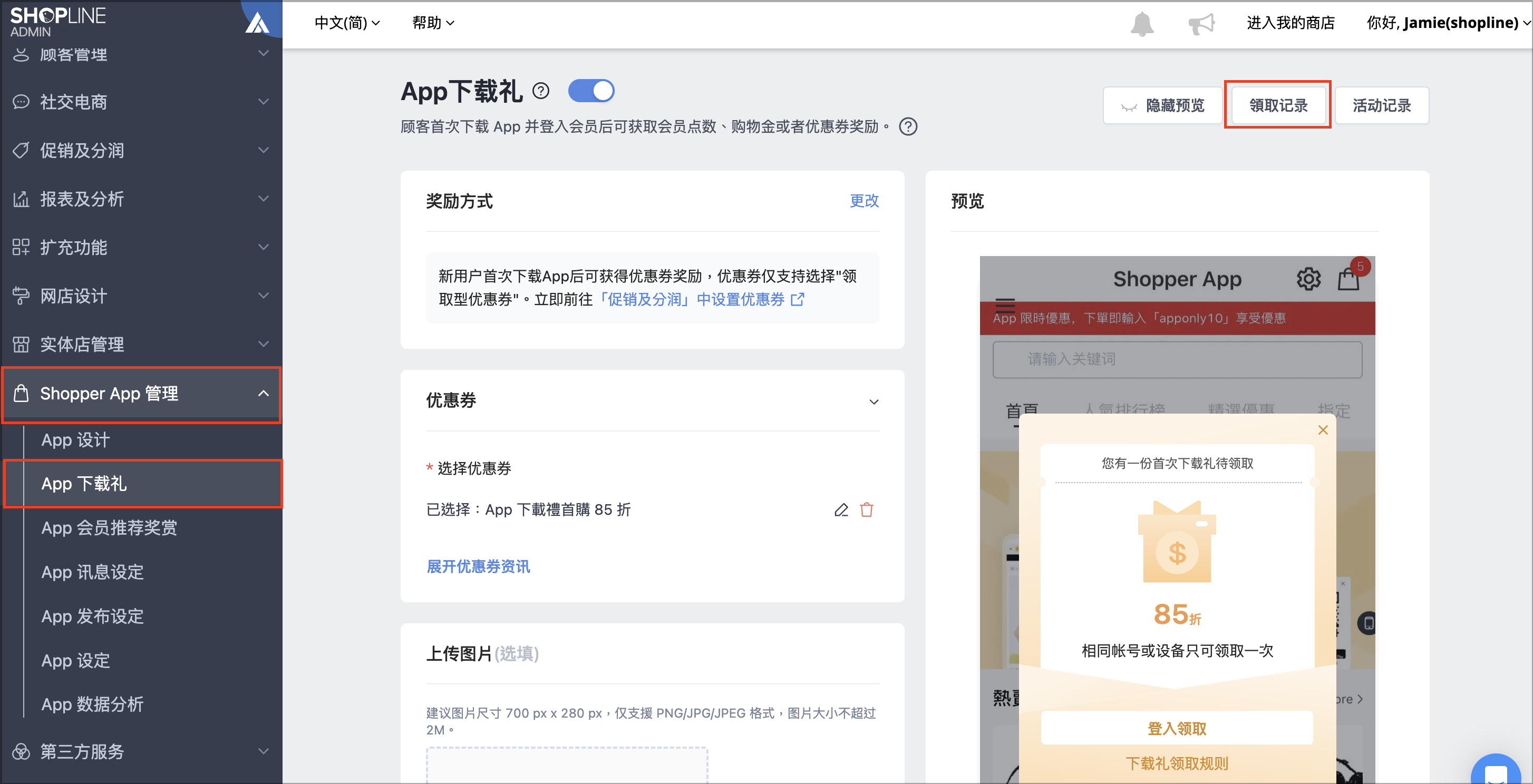Click the gift box image in popup
This screenshot has height=784, width=1533.
pyautogui.click(x=1177, y=541)
